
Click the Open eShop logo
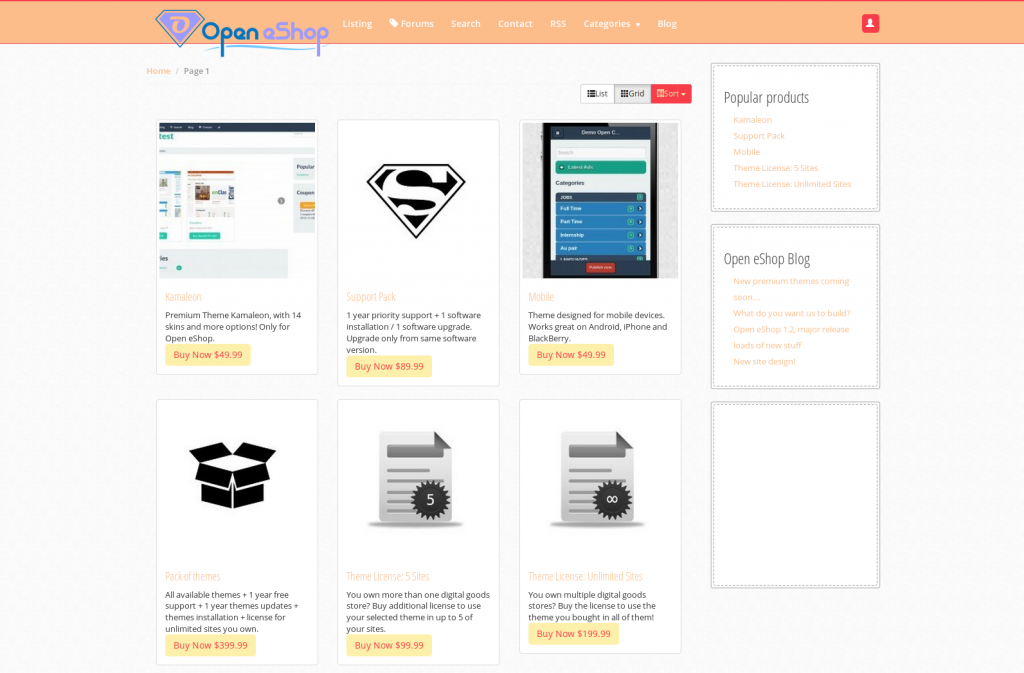(242, 32)
